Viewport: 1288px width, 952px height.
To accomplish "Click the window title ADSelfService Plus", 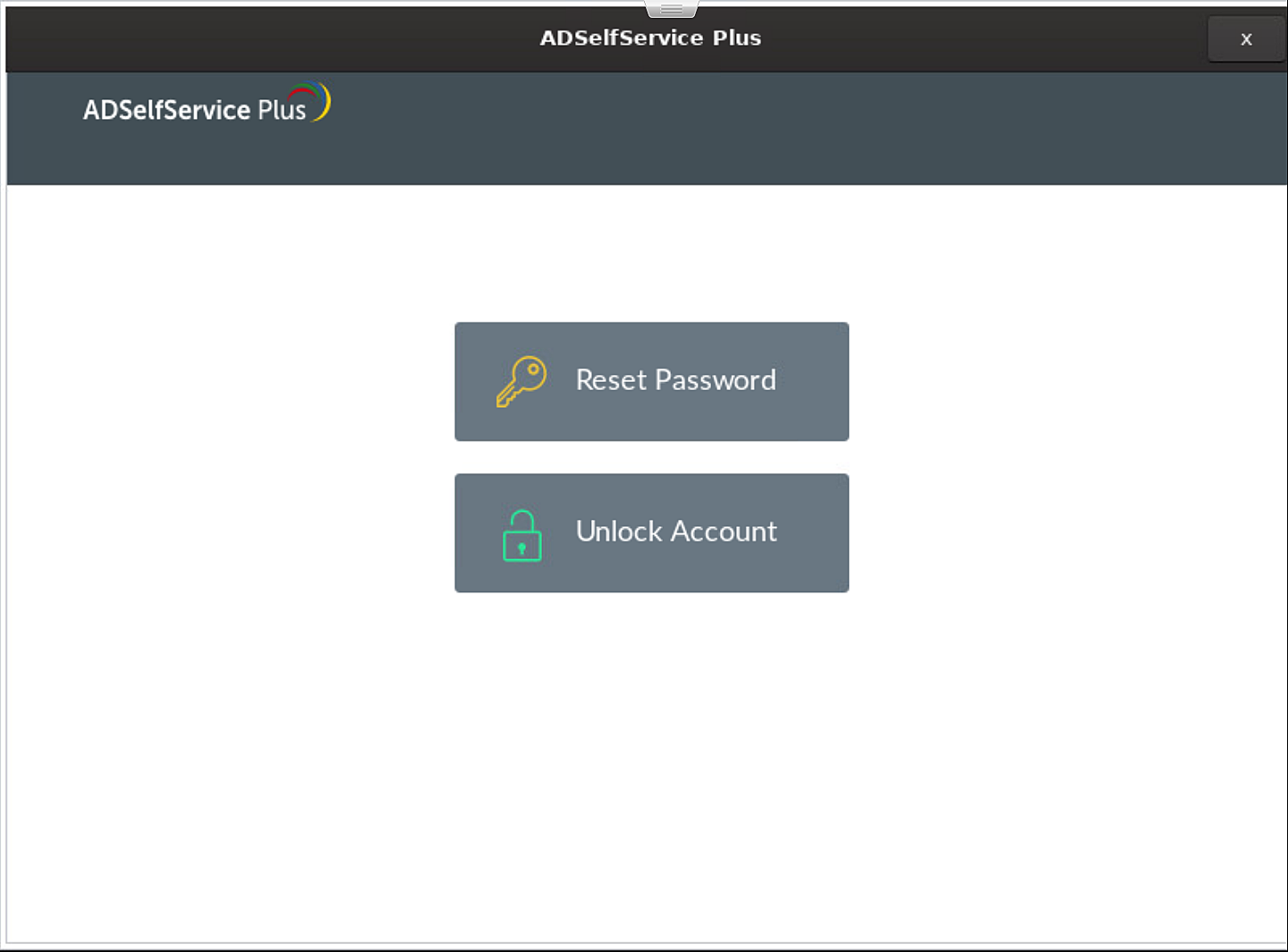I will pyautogui.click(x=650, y=38).
